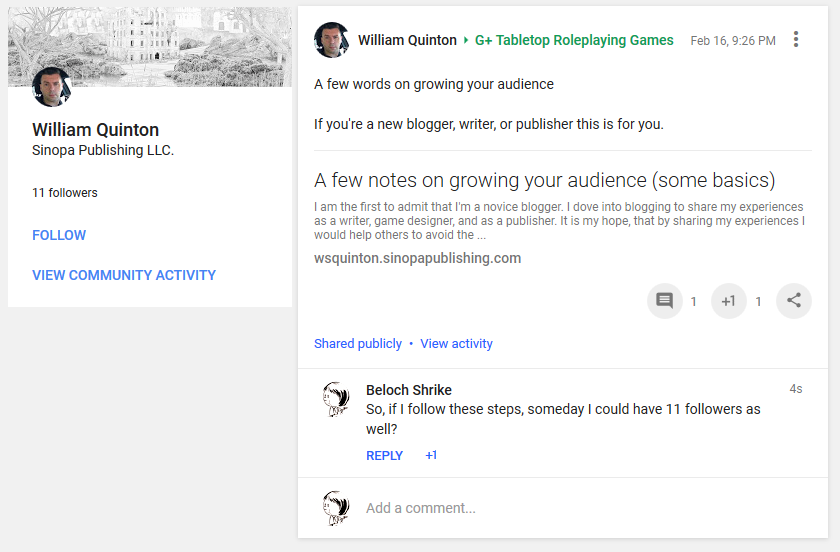
Task: Open View activity link under post
Action: click(456, 343)
